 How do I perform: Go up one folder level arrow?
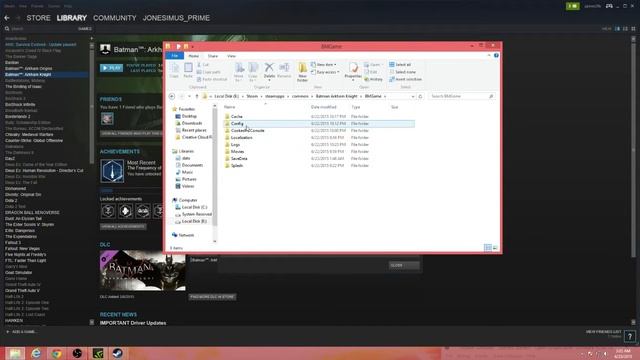[x=197, y=96]
